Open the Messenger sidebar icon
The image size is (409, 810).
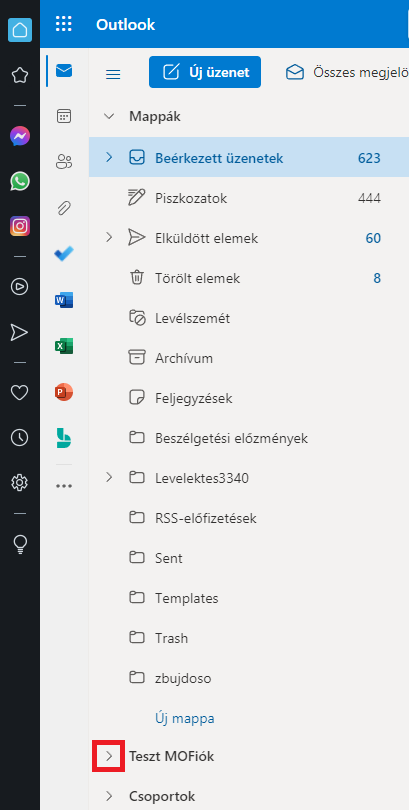[x=20, y=136]
